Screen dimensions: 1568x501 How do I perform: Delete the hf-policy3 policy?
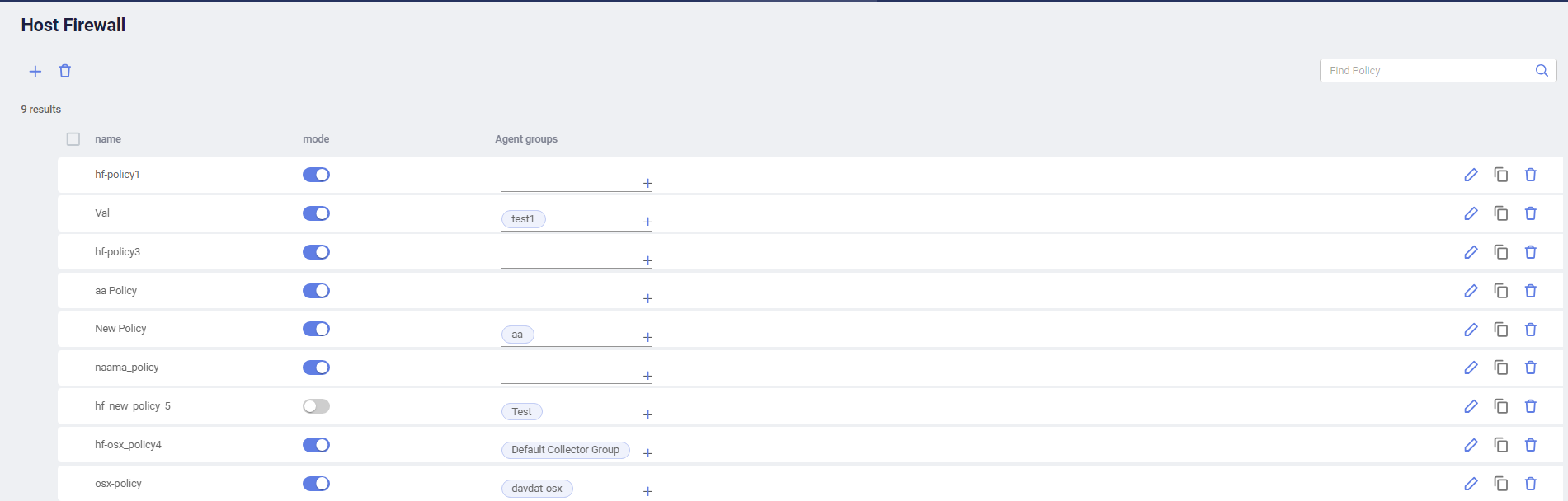(x=1531, y=252)
